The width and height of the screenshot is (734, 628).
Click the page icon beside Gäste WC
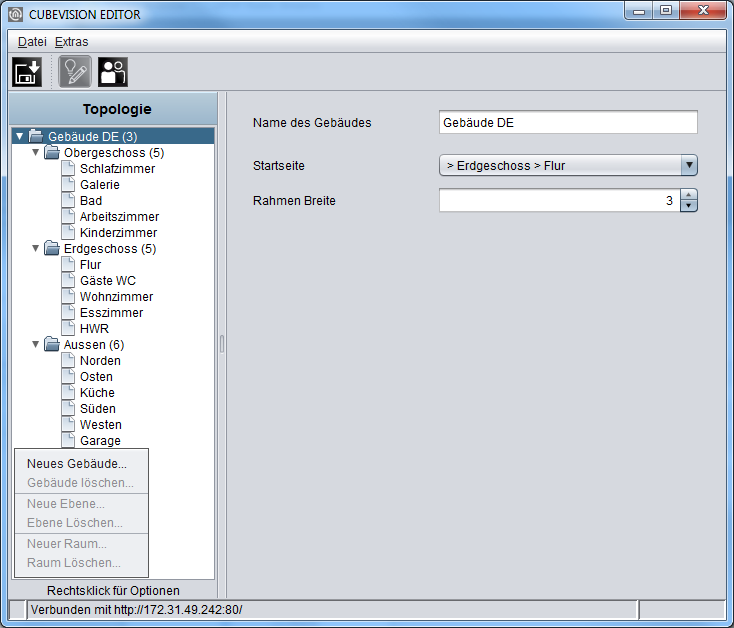coord(68,280)
